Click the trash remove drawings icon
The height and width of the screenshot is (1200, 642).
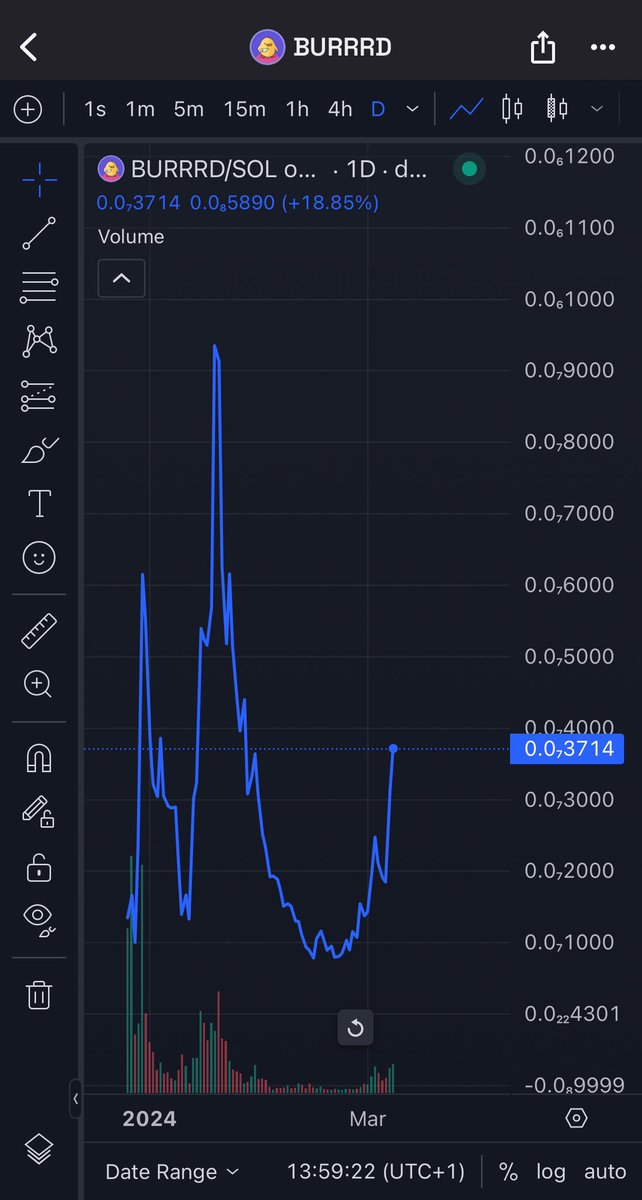(x=39, y=994)
